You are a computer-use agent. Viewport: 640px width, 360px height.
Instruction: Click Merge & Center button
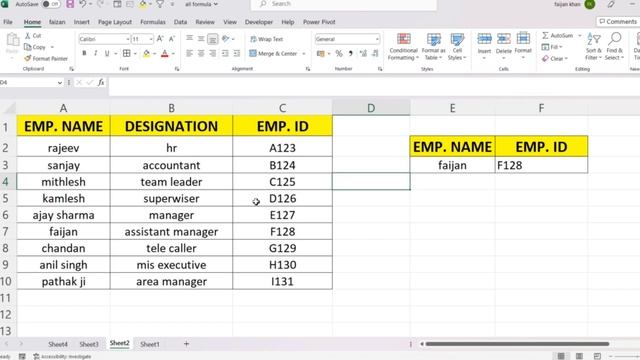(x=273, y=54)
